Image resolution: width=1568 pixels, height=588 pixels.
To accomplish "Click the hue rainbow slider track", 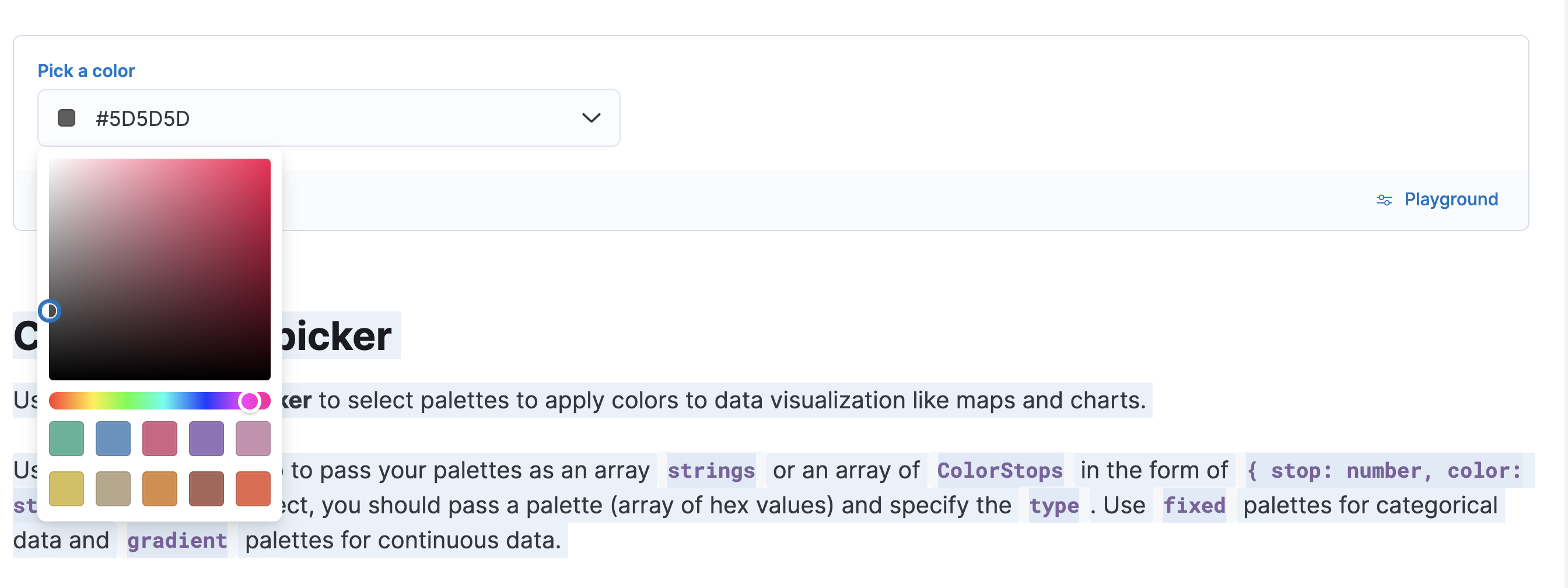I will [x=134, y=401].
